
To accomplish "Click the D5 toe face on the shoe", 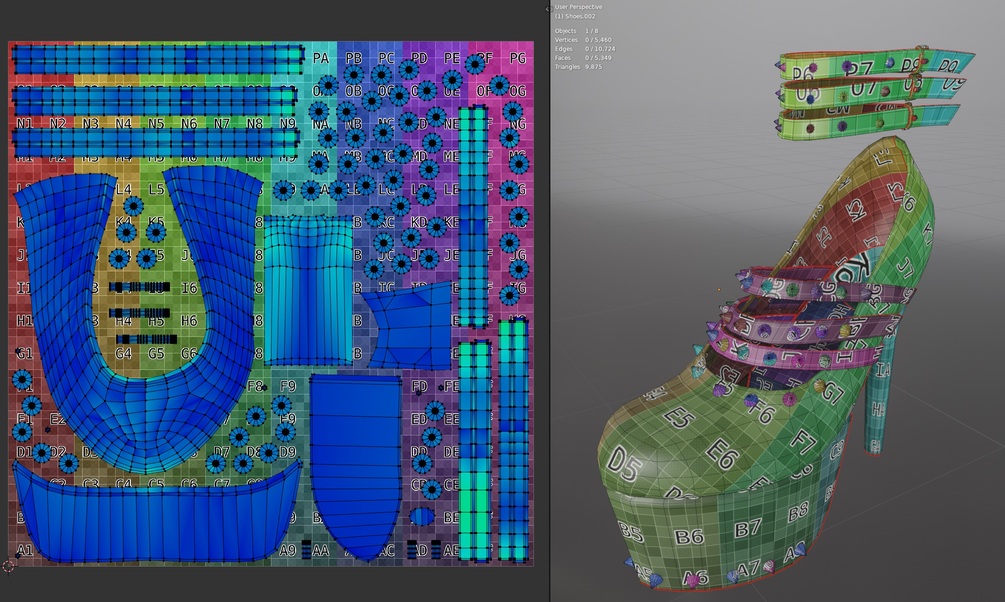I will [x=624, y=464].
